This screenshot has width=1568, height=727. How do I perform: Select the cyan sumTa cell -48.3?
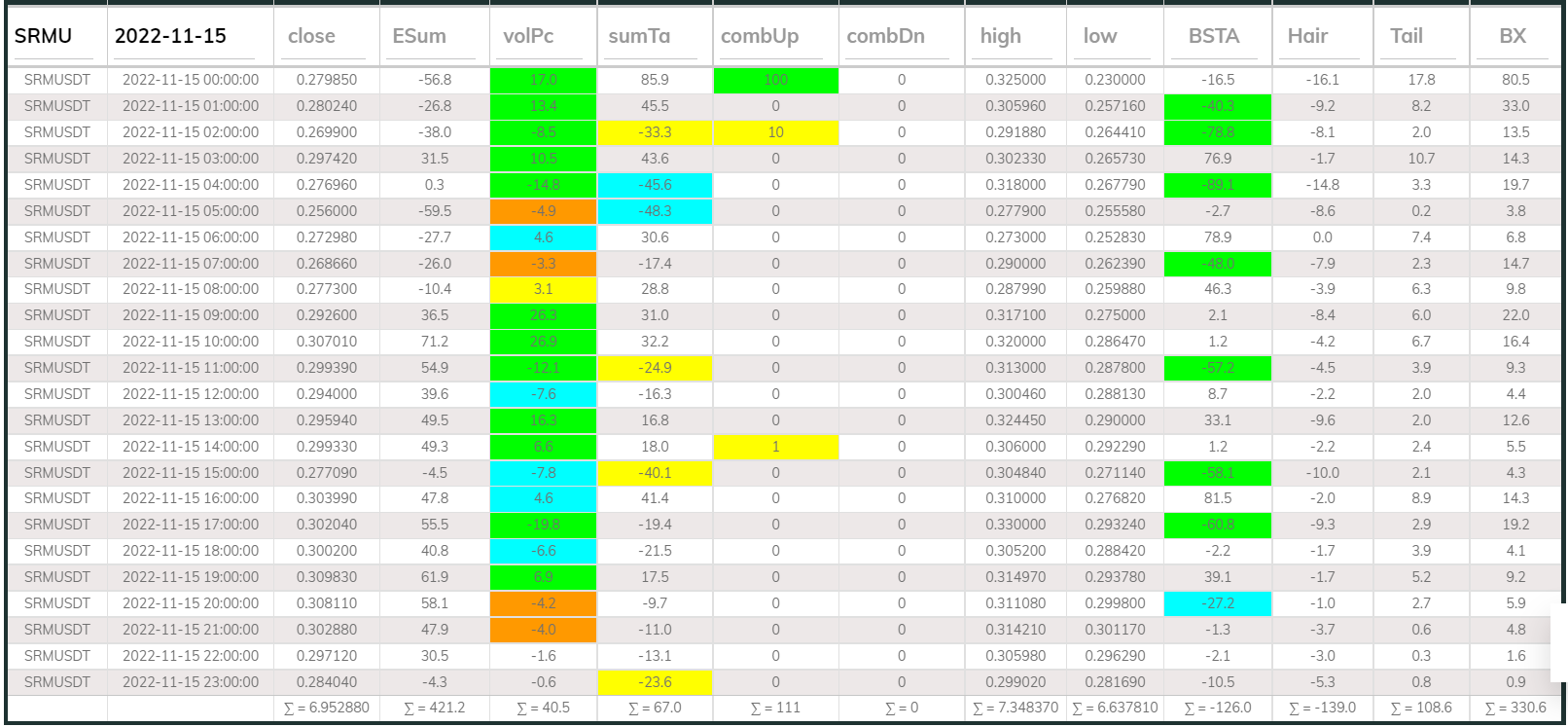click(655, 211)
